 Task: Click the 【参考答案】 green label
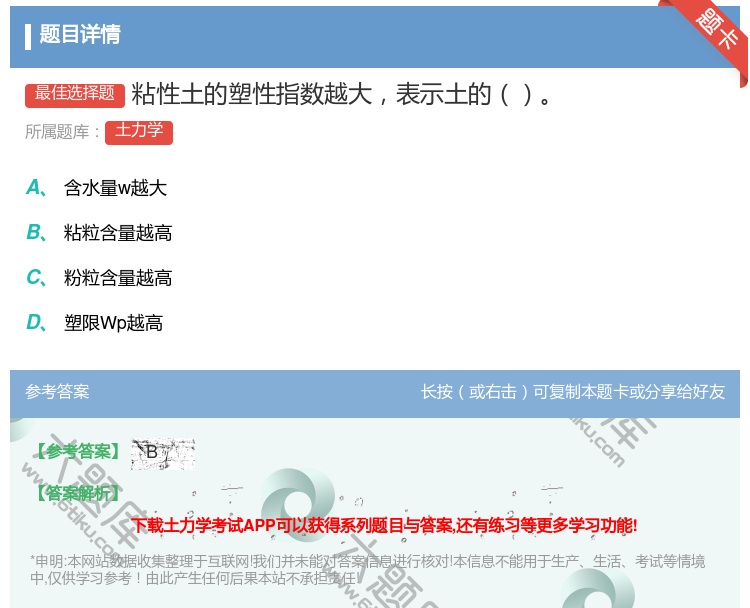click(78, 451)
